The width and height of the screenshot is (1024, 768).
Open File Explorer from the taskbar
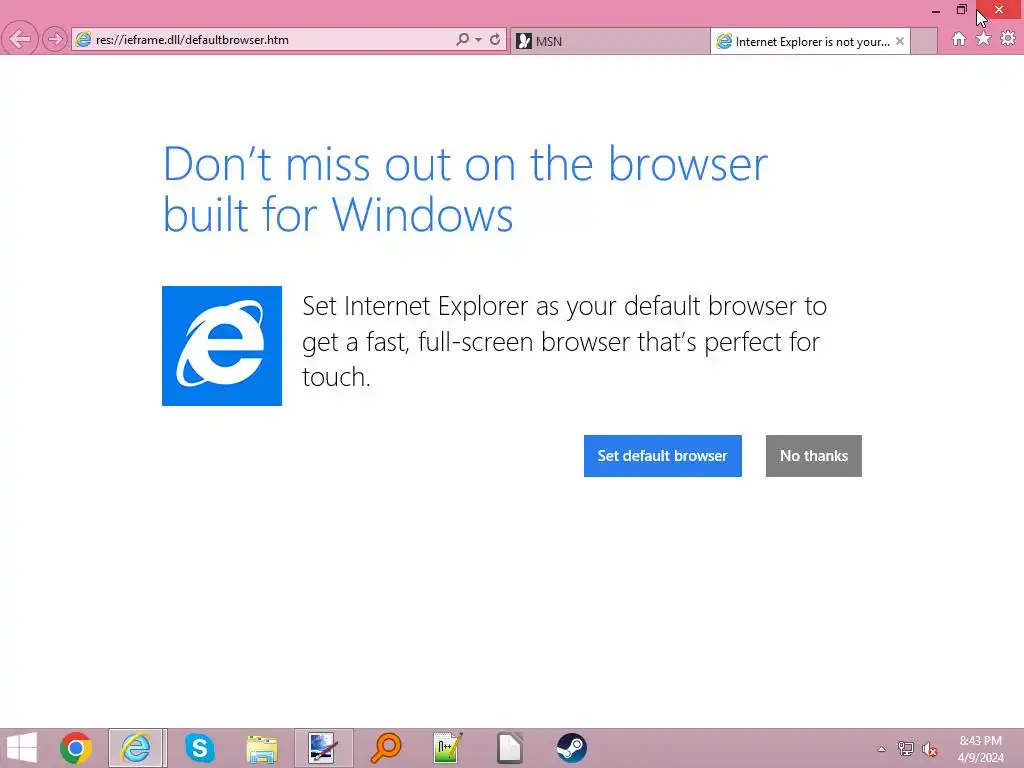click(262, 748)
